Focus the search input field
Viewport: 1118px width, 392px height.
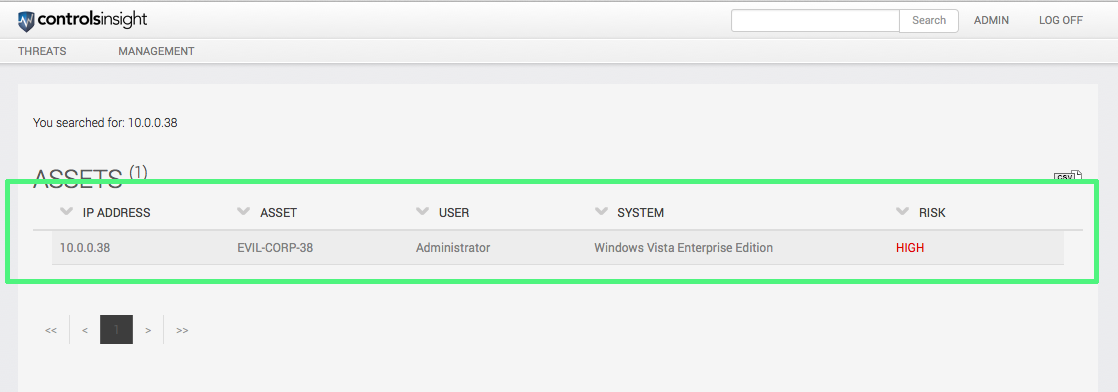click(x=816, y=20)
